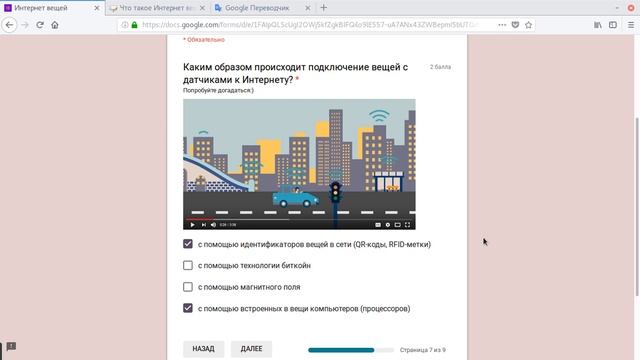The height and width of the screenshot is (360, 640).
Task: Close the Что такое Интернет tab
Action: [x=202, y=8]
